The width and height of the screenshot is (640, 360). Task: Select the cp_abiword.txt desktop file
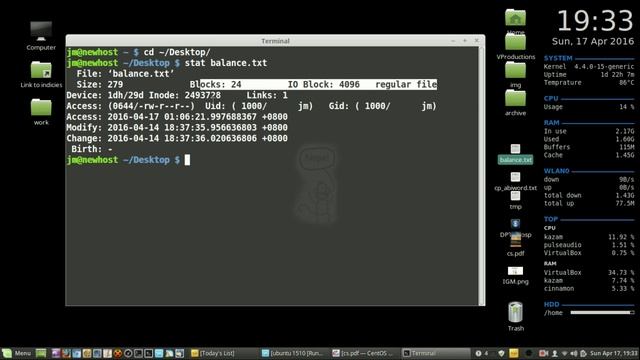515,181
